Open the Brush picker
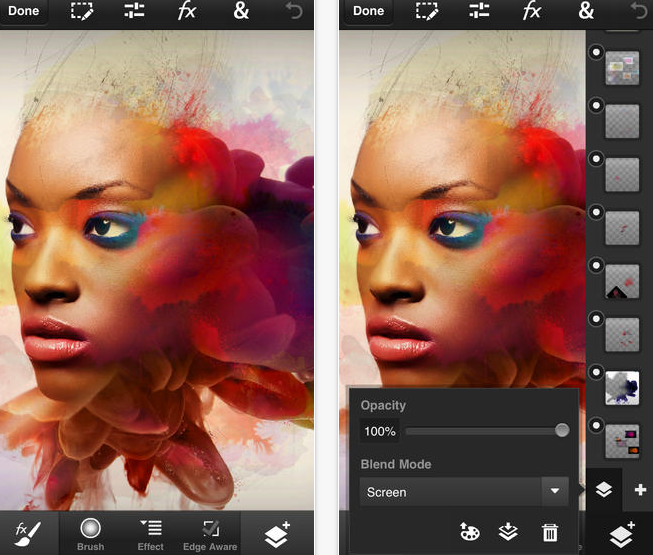 pyautogui.click(x=90, y=535)
